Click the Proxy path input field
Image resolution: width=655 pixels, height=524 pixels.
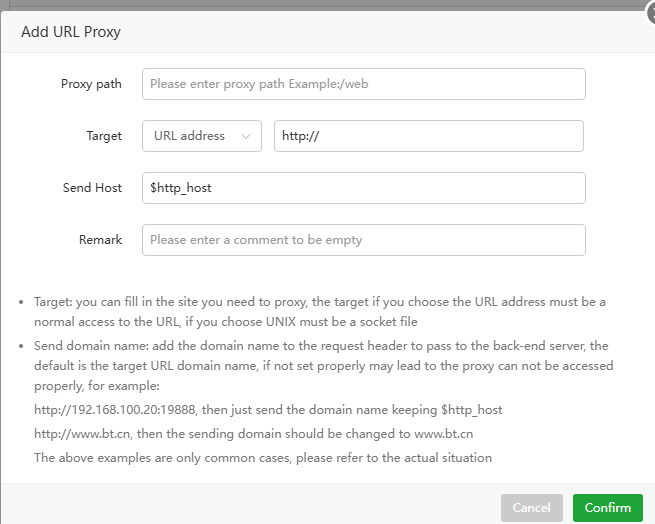(x=363, y=84)
